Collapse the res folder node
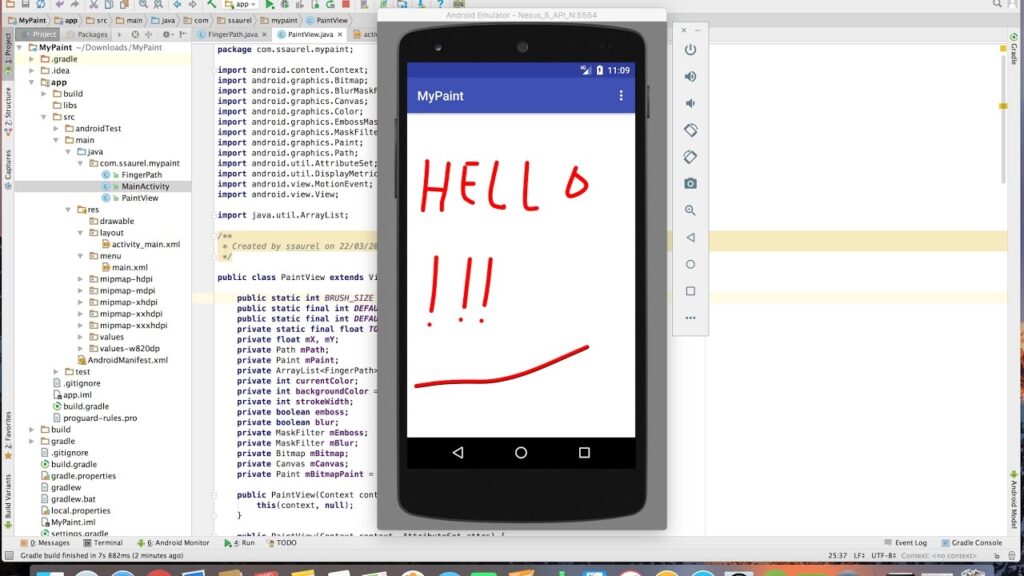1024x576 pixels. pyautogui.click(x=68, y=210)
